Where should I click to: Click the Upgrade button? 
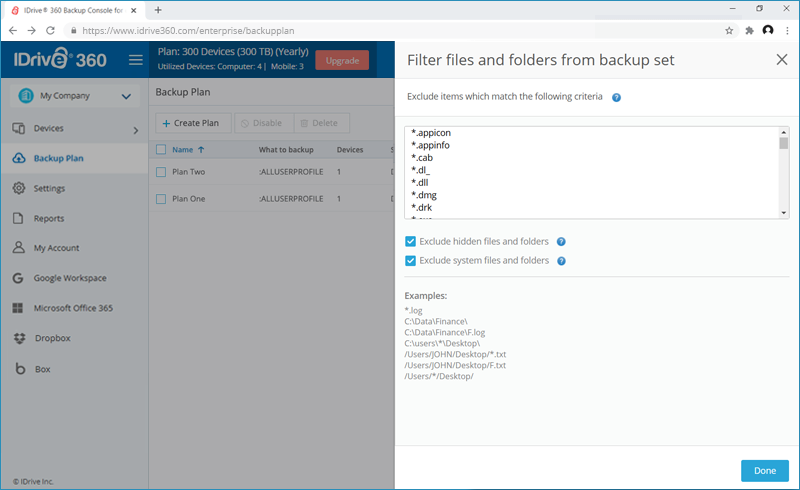(x=342, y=61)
